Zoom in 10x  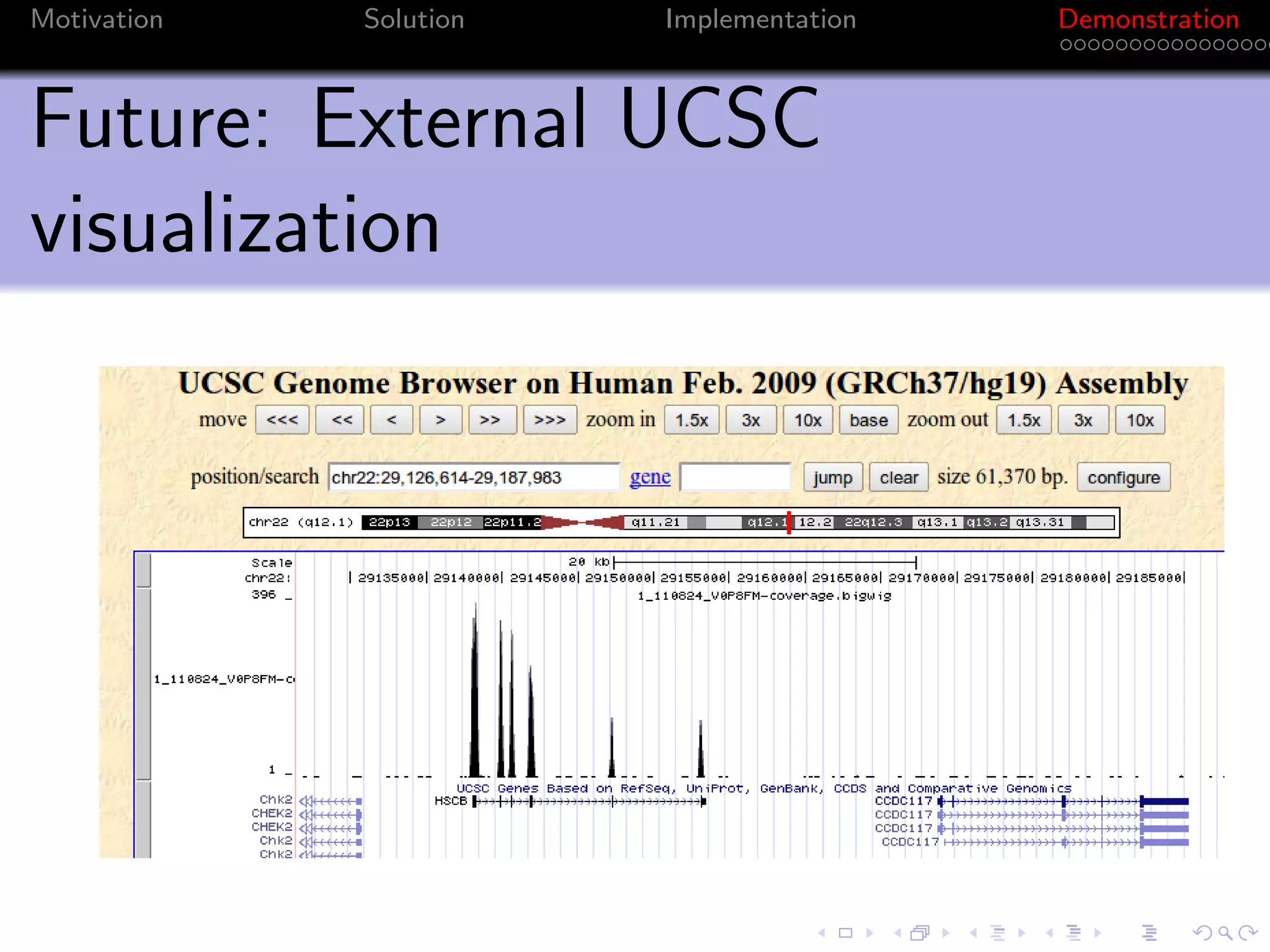(808, 420)
